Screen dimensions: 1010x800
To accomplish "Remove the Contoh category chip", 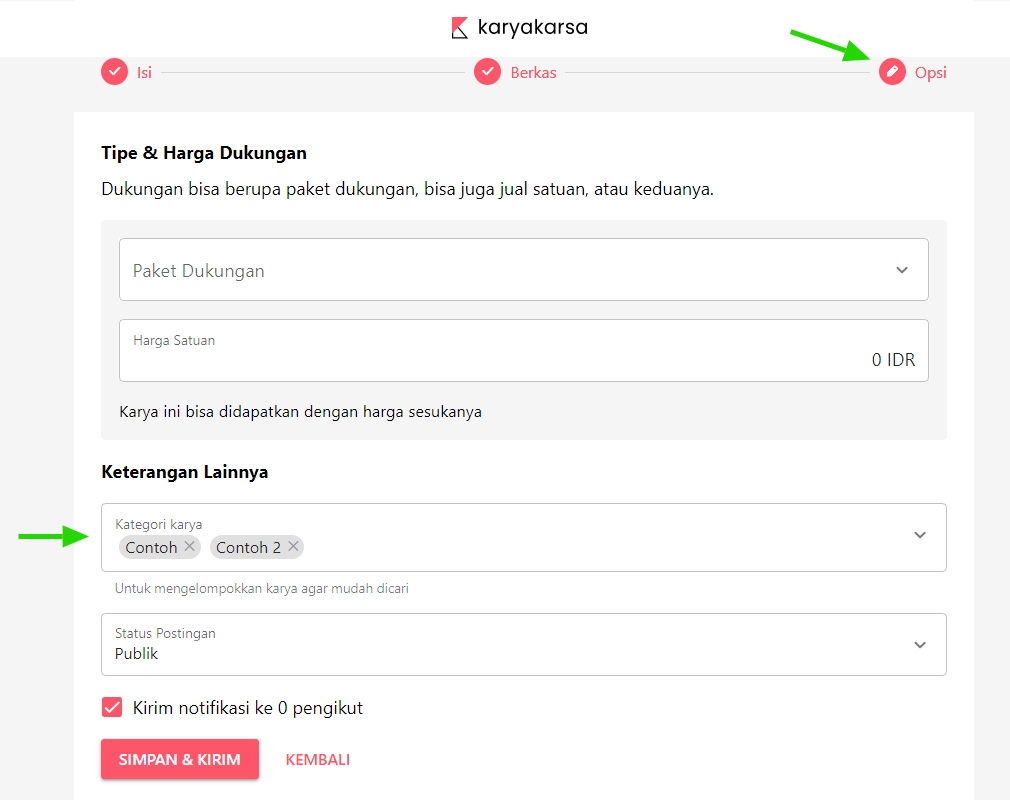I will (190, 546).
